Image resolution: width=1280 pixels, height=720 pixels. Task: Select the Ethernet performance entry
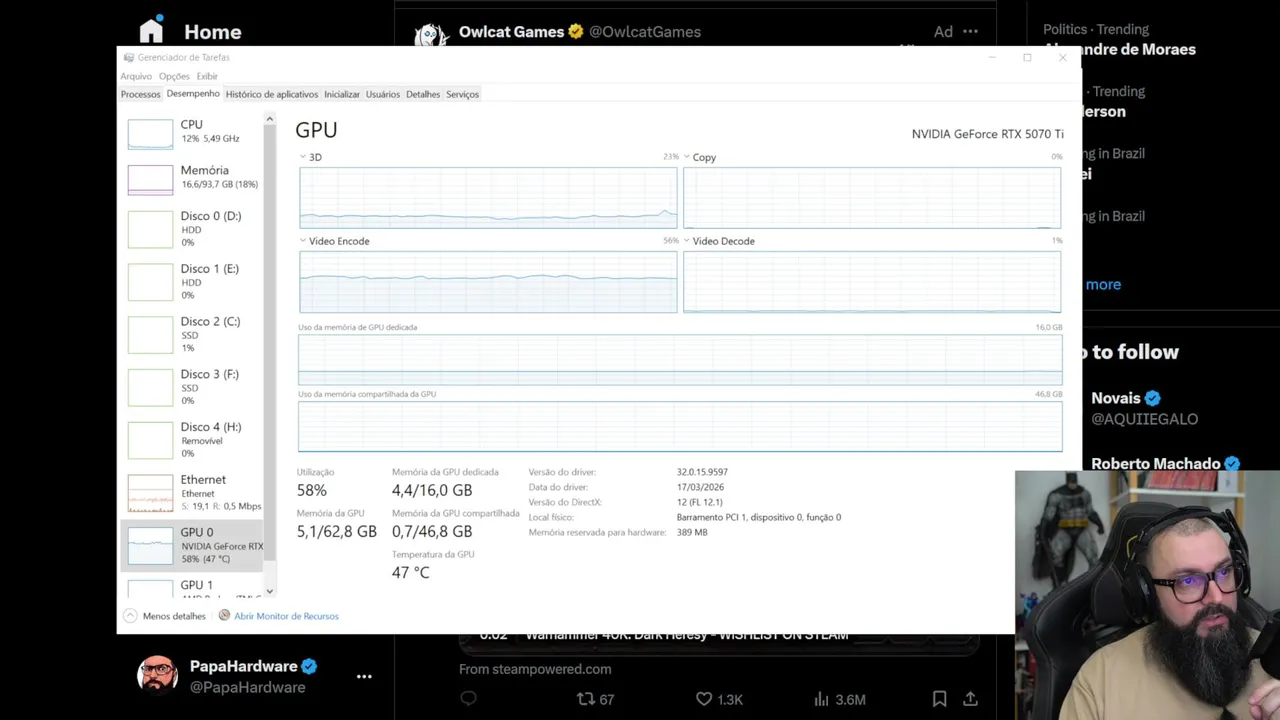(x=193, y=493)
